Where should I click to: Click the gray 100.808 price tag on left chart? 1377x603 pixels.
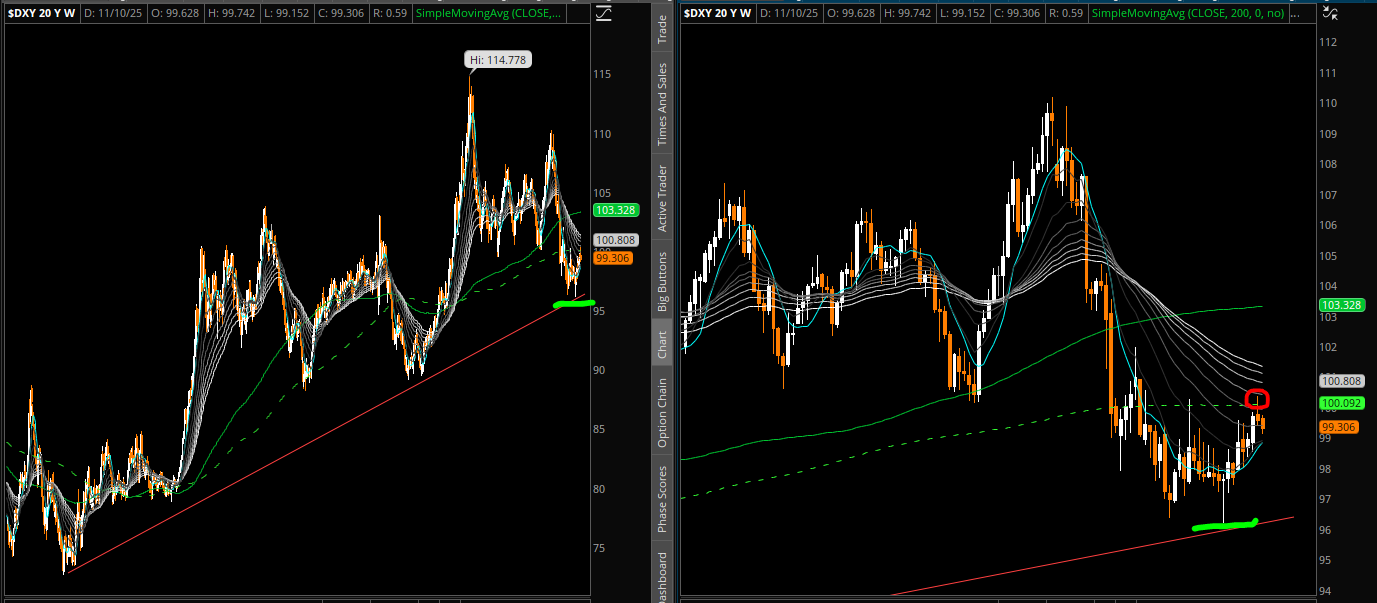pyautogui.click(x=616, y=240)
